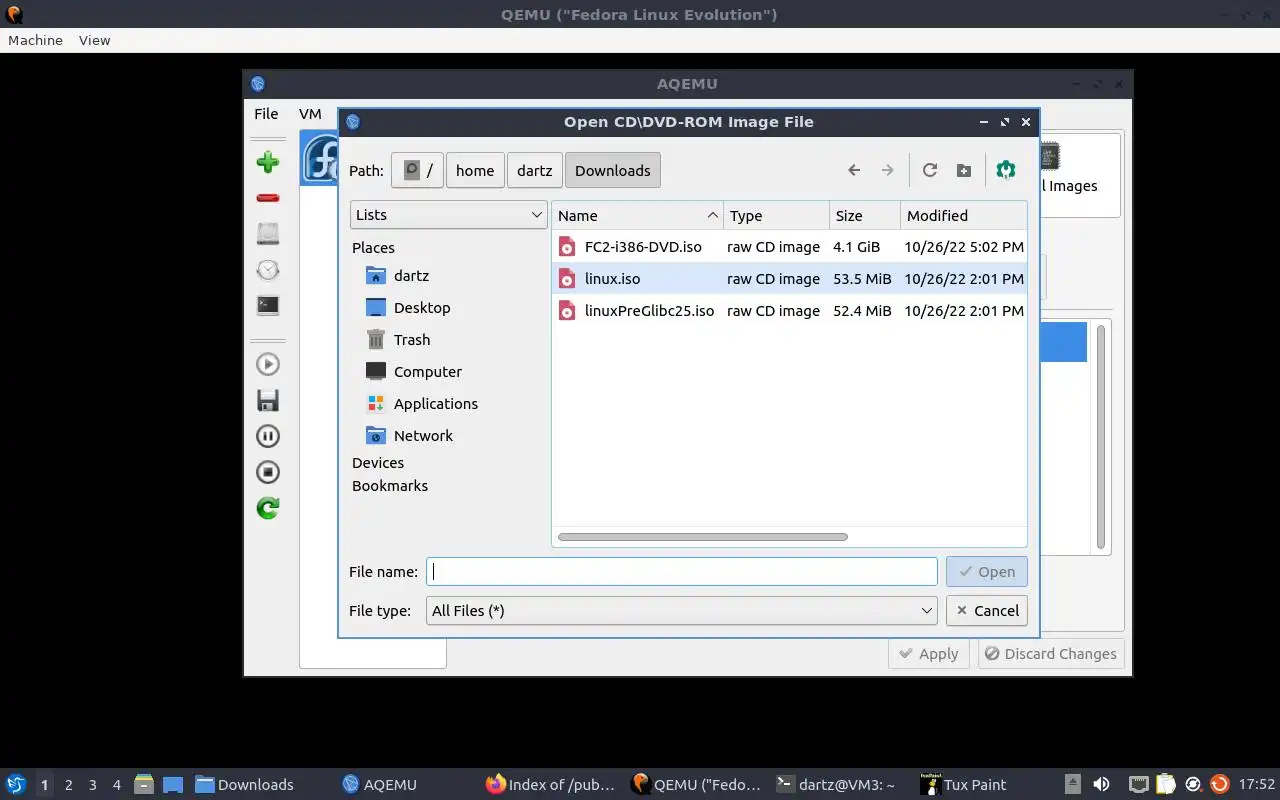
Task: Click the Apply button in AQEMU window
Action: click(x=929, y=654)
